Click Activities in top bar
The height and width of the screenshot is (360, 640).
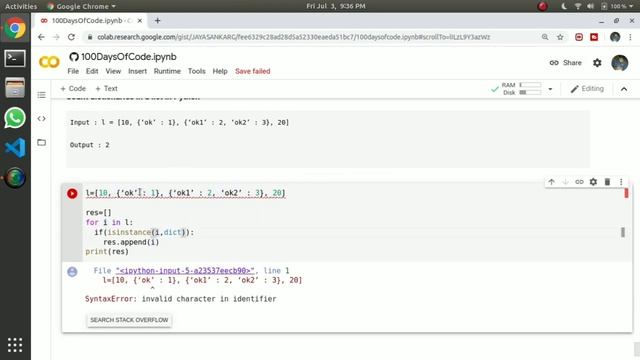point(20,6)
